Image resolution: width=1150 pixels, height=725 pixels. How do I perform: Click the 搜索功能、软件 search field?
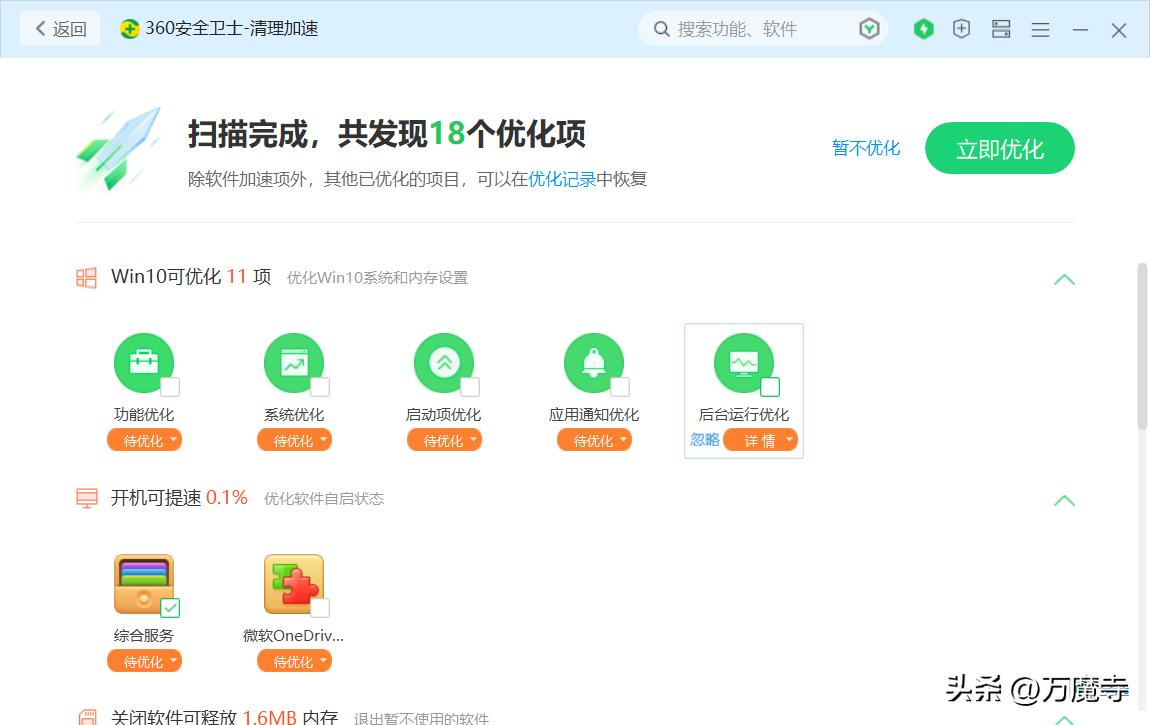760,29
